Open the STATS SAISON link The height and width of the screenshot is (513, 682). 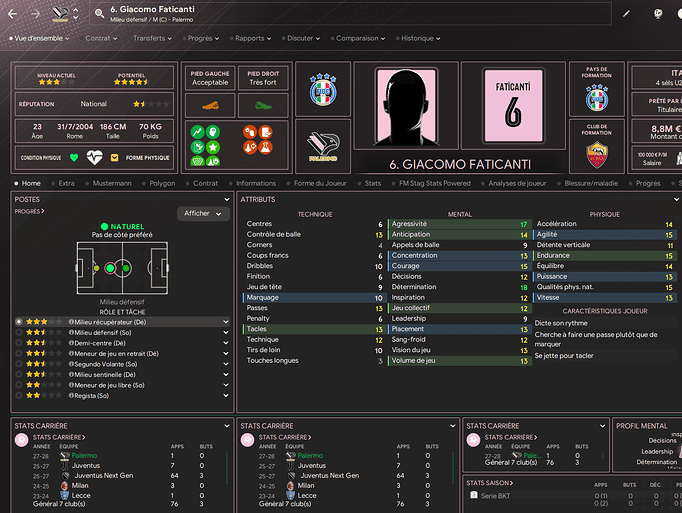pyautogui.click(x=490, y=483)
